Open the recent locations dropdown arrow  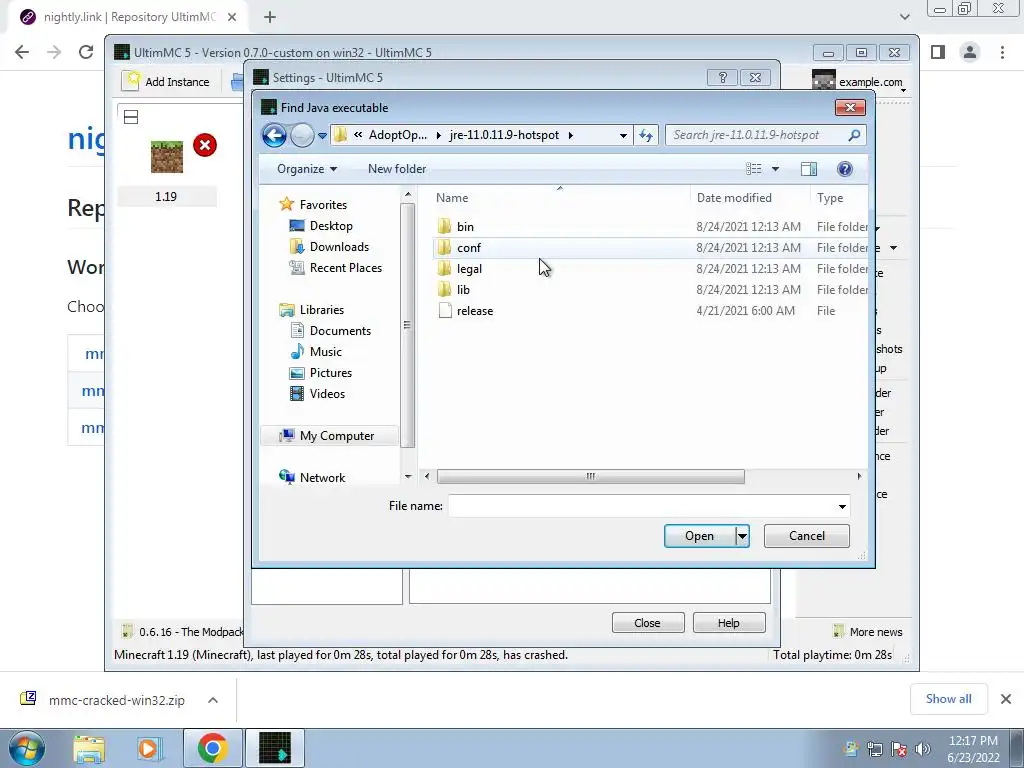tap(322, 136)
